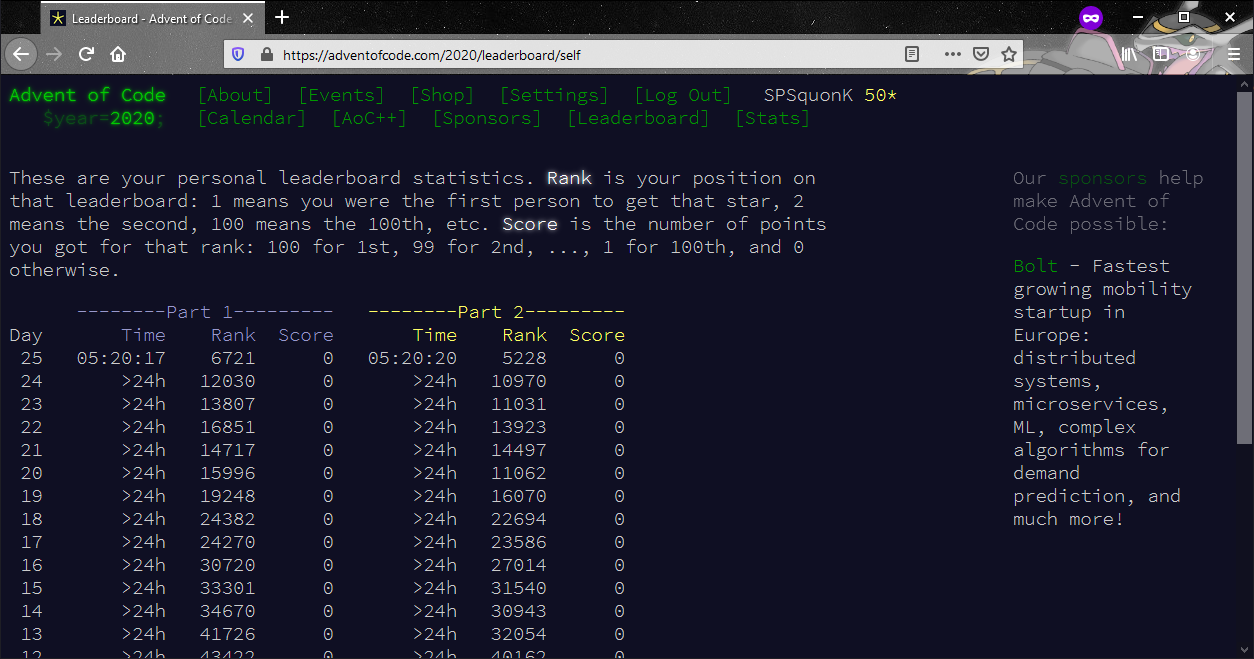Click Day 21 Part 2 rank 14497

[519, 450]
